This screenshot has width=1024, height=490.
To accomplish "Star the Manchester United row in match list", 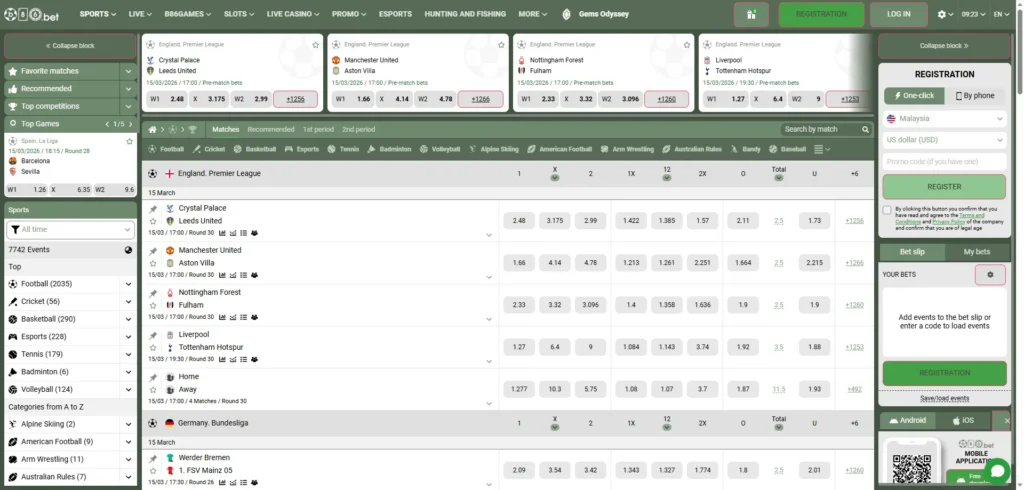I will pos(153,263).
